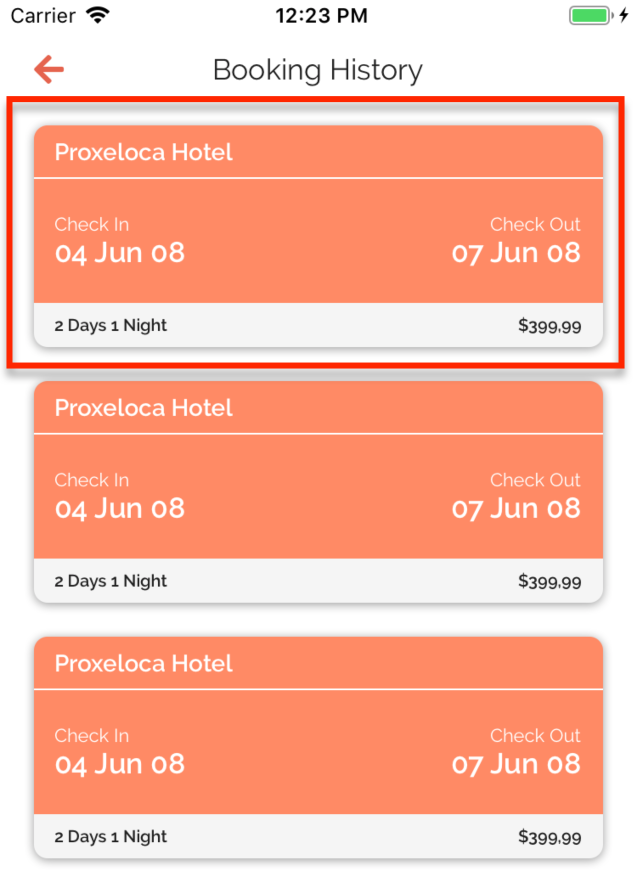Tap the Proxeloca Hotel name on second card
Screen dimensions: 636x876
pos(143,407)
